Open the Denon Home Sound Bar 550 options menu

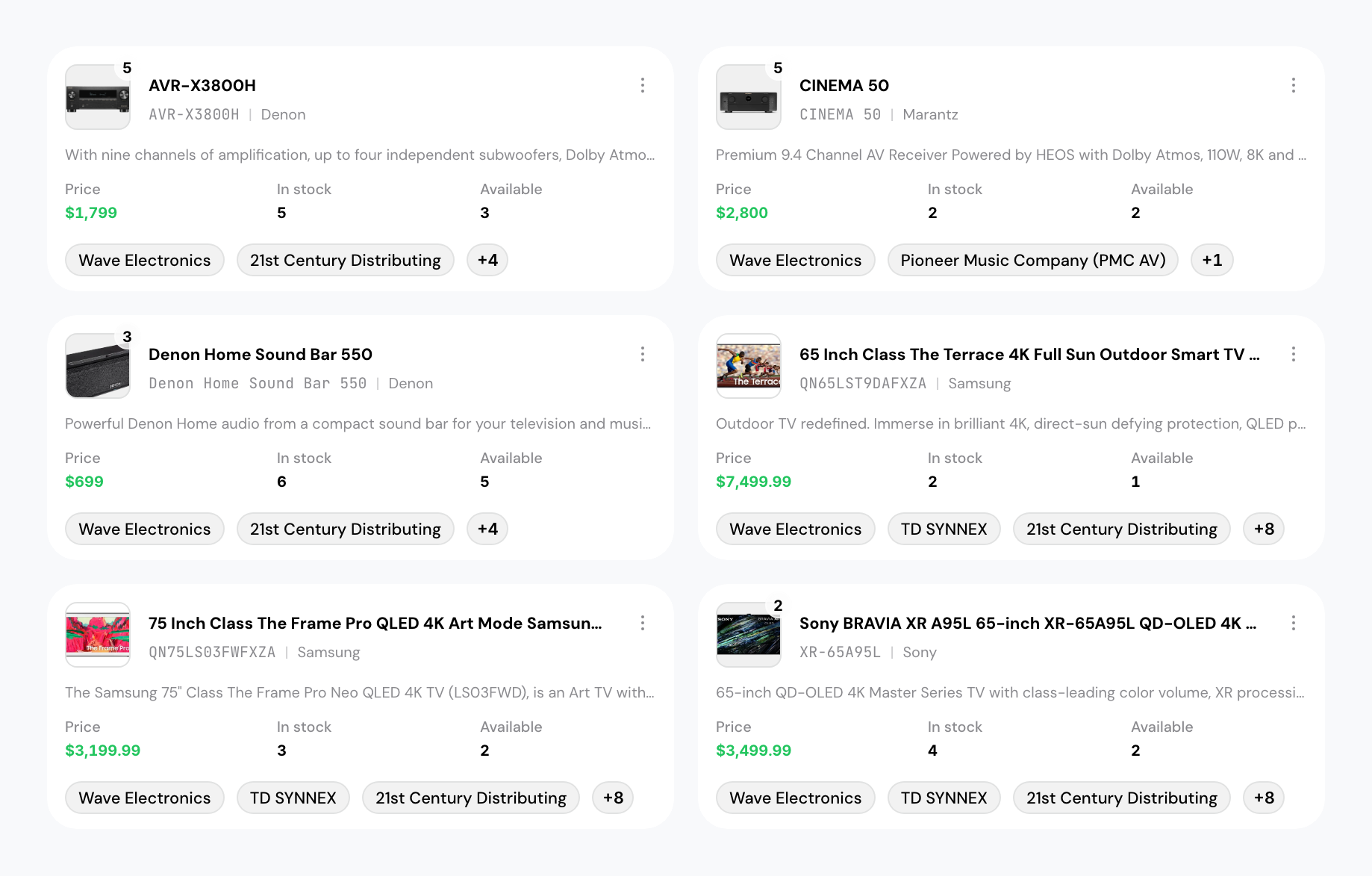coord(642,354)
